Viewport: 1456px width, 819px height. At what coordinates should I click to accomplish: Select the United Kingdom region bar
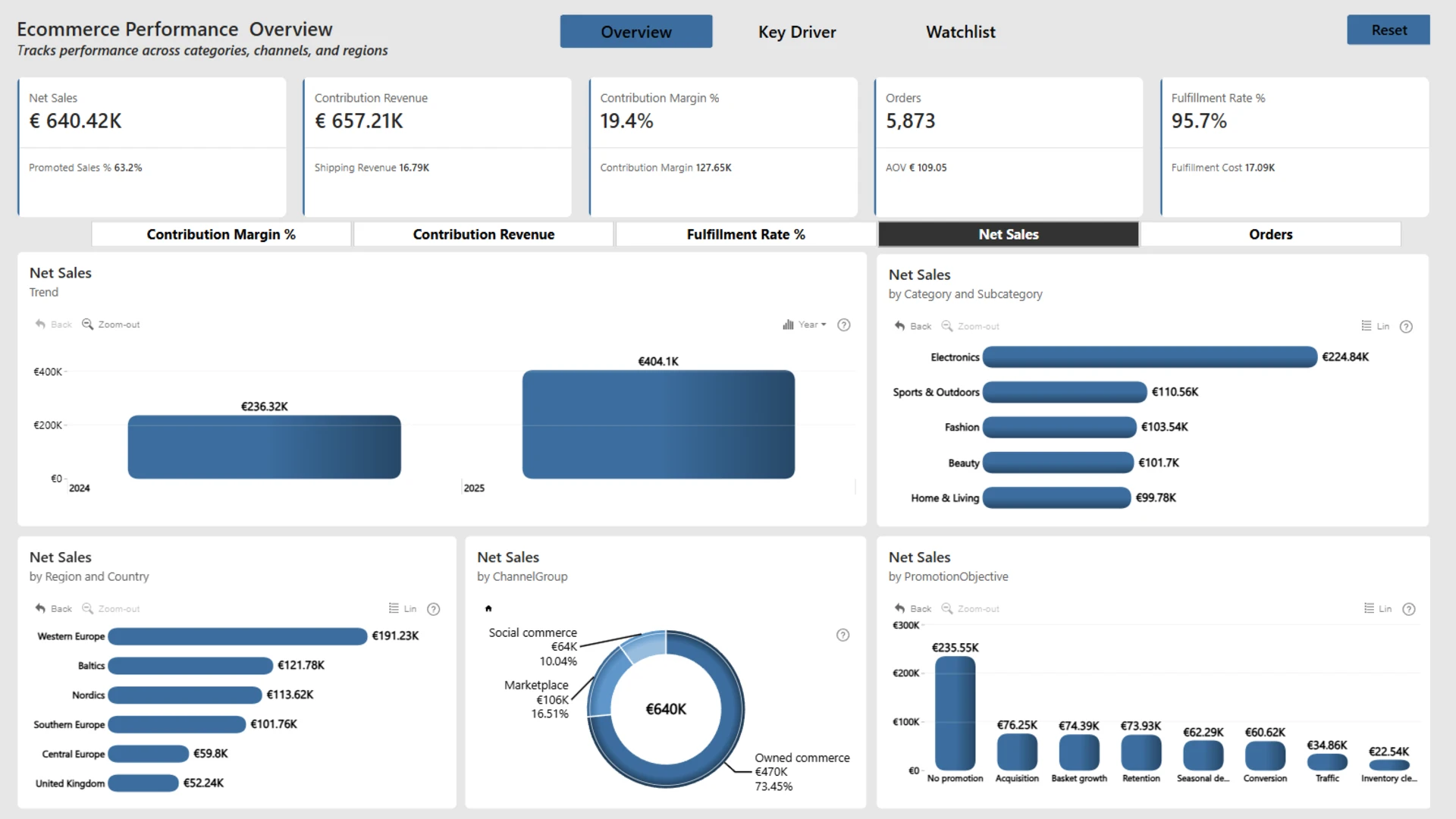143,783
